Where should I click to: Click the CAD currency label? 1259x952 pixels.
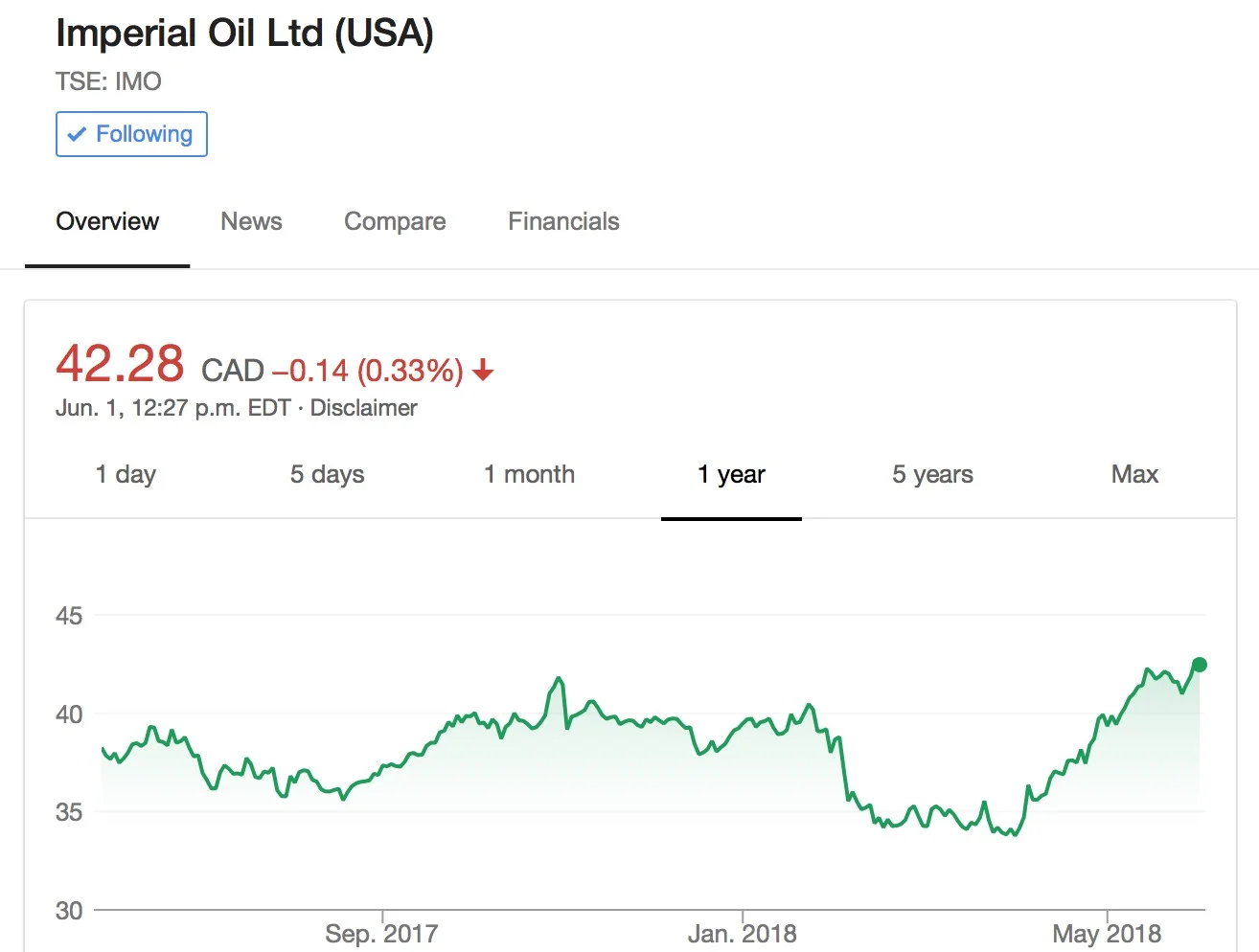click(233, 371)
